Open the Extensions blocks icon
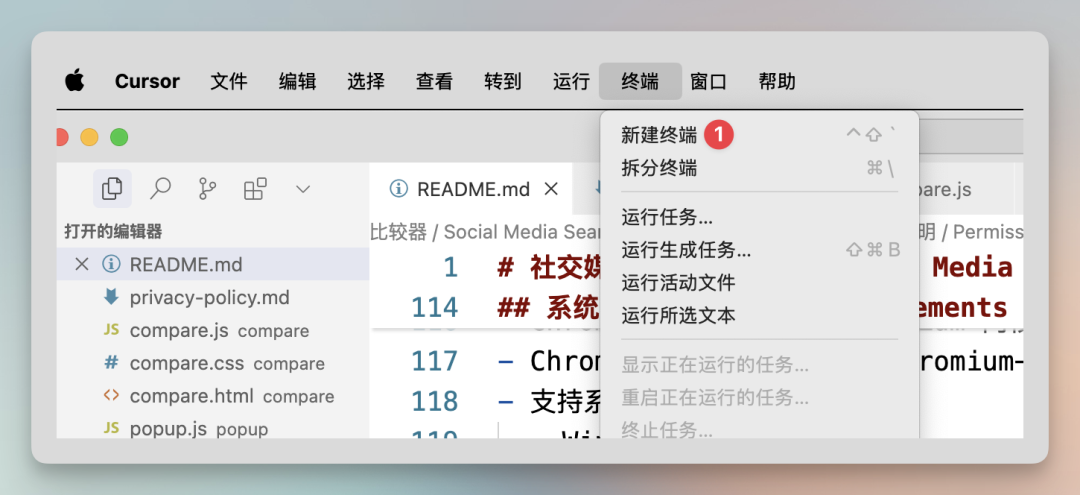 255,189
